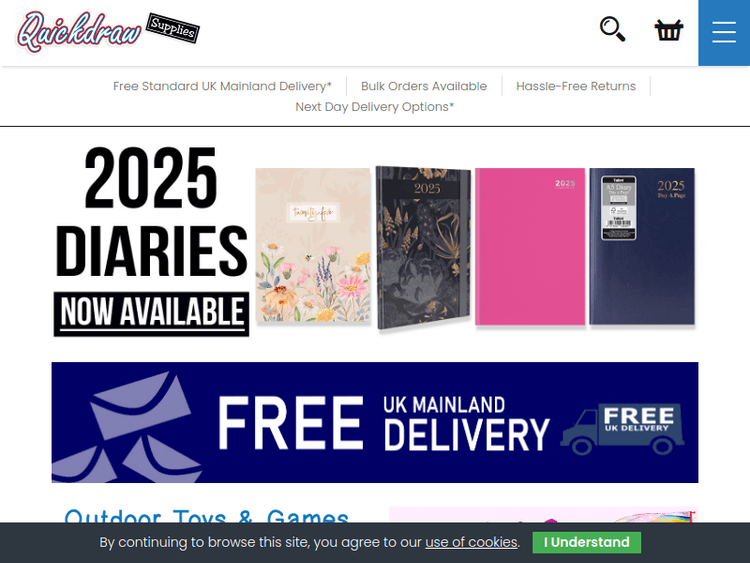This screenshot has height=563, width=750.
Task: Select Free Standard UK Mainland Delivery link
Action: (x=222, y=86)
